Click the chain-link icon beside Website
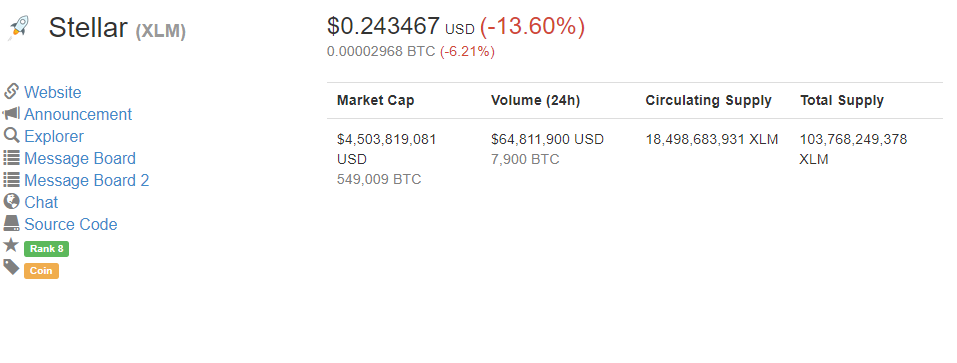This screenshot has height=363, width=957. pos(11,92)
